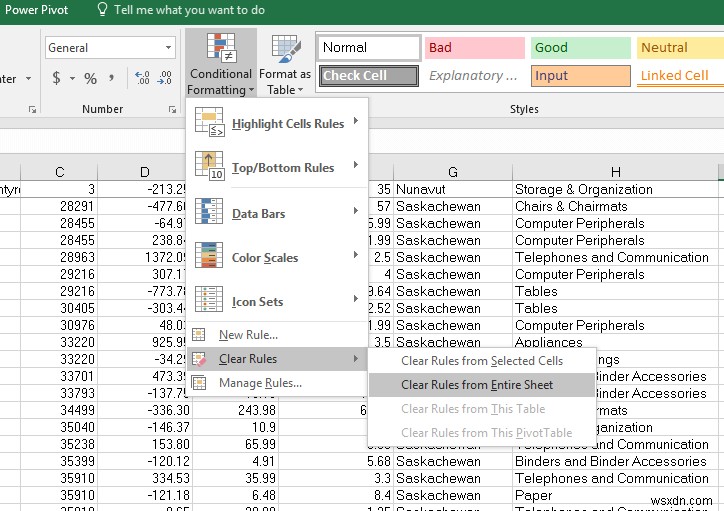Select column H header

click(615, 172)
